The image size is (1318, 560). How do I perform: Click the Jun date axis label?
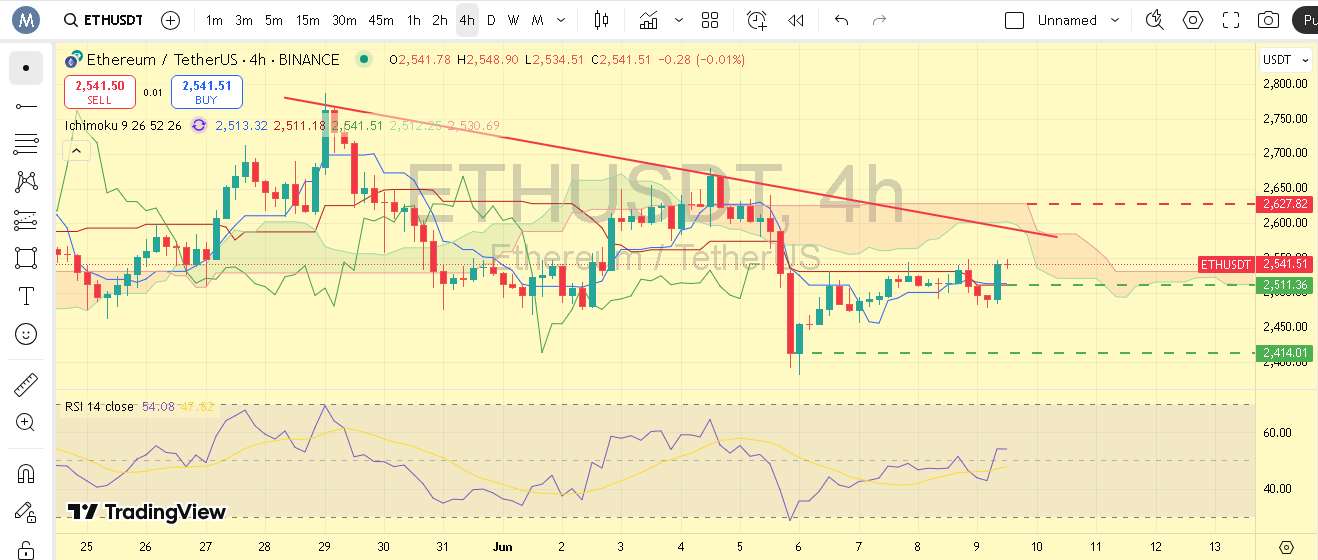(501, 547)
